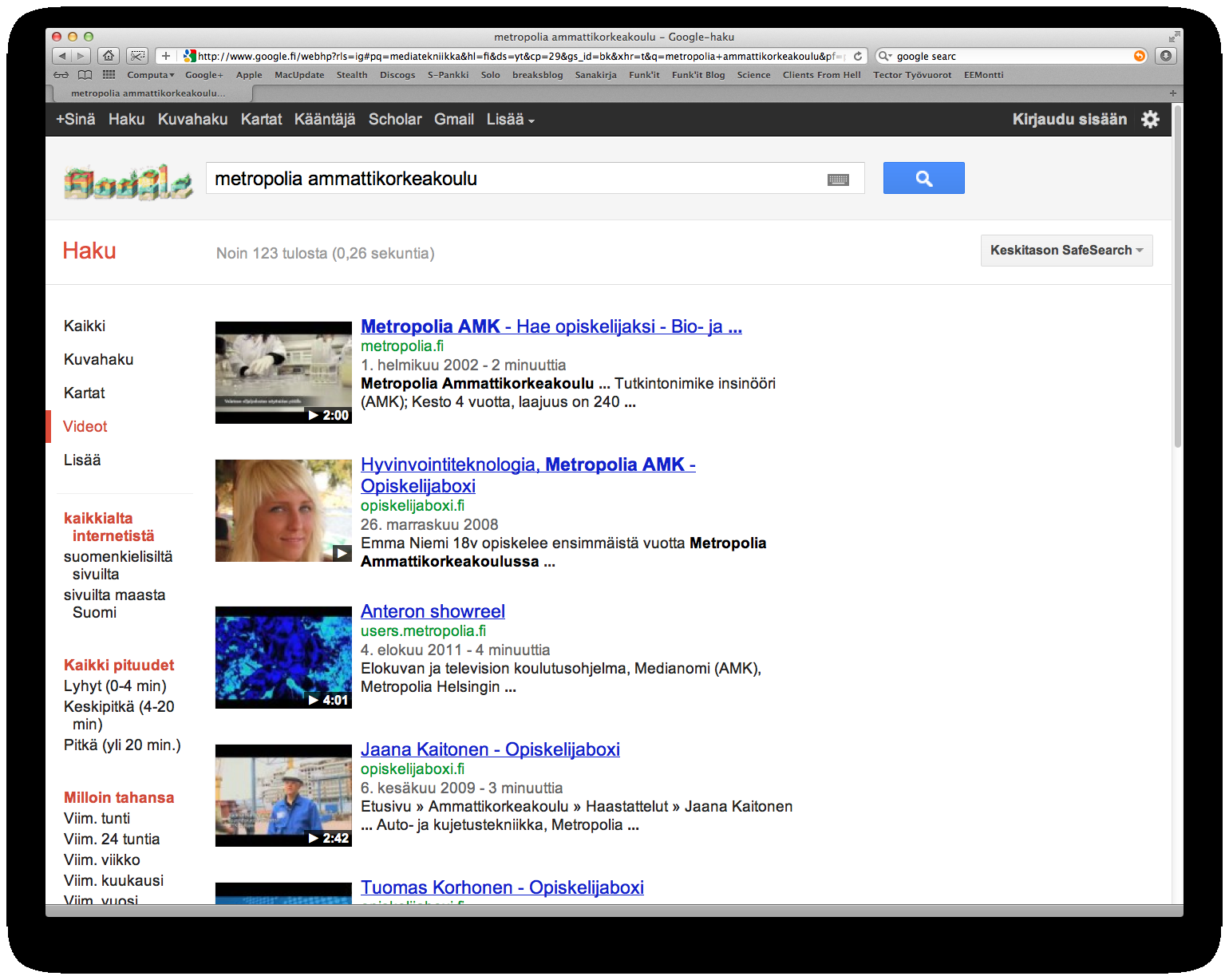This screenshot has height=980, width=1229.
Task: Open the Discogs bookmark
Action: pyautogui.click(x=397, y=75)
